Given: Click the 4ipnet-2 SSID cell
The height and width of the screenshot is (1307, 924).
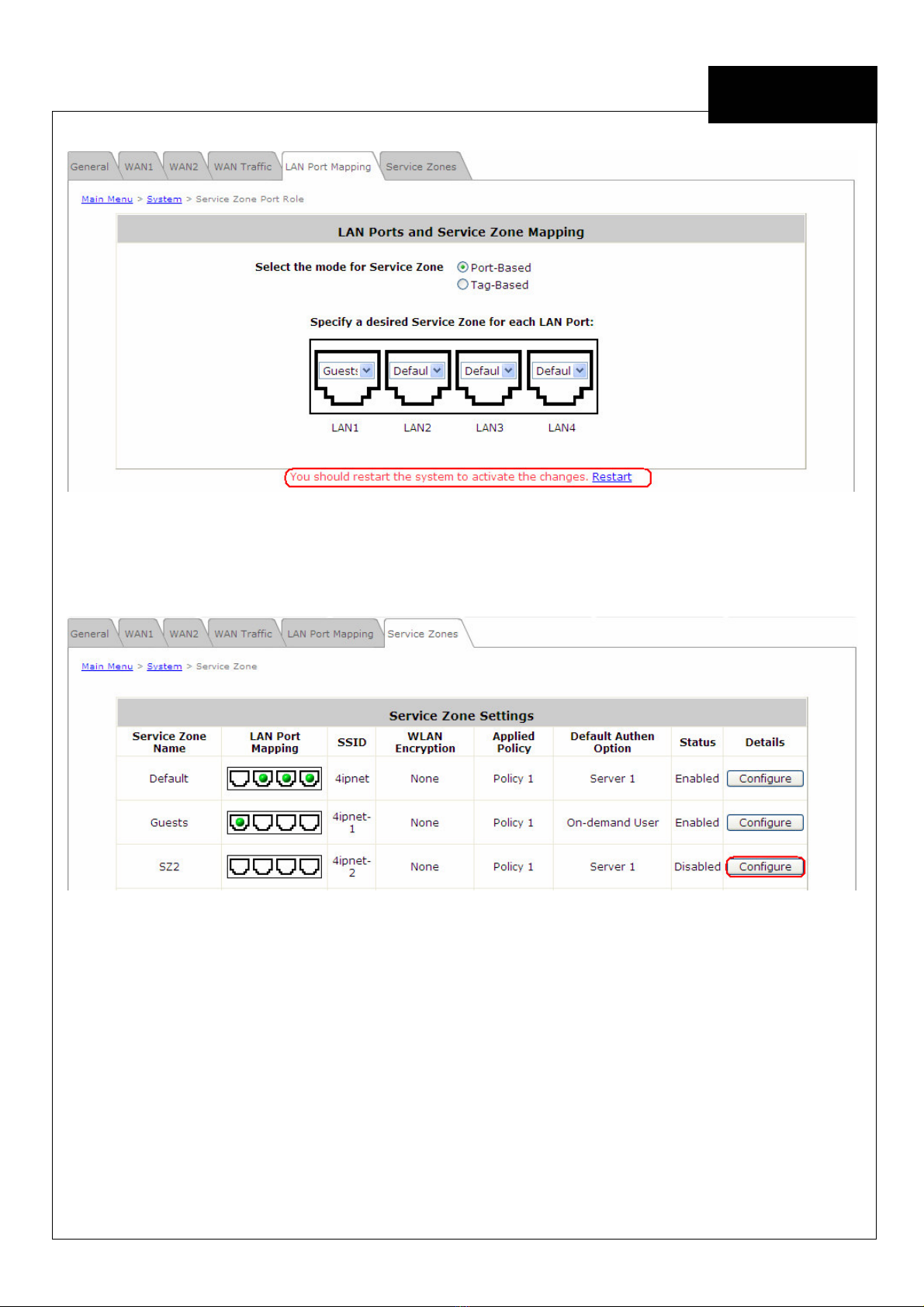Looking at the screenshot, I should coord(351,866).
